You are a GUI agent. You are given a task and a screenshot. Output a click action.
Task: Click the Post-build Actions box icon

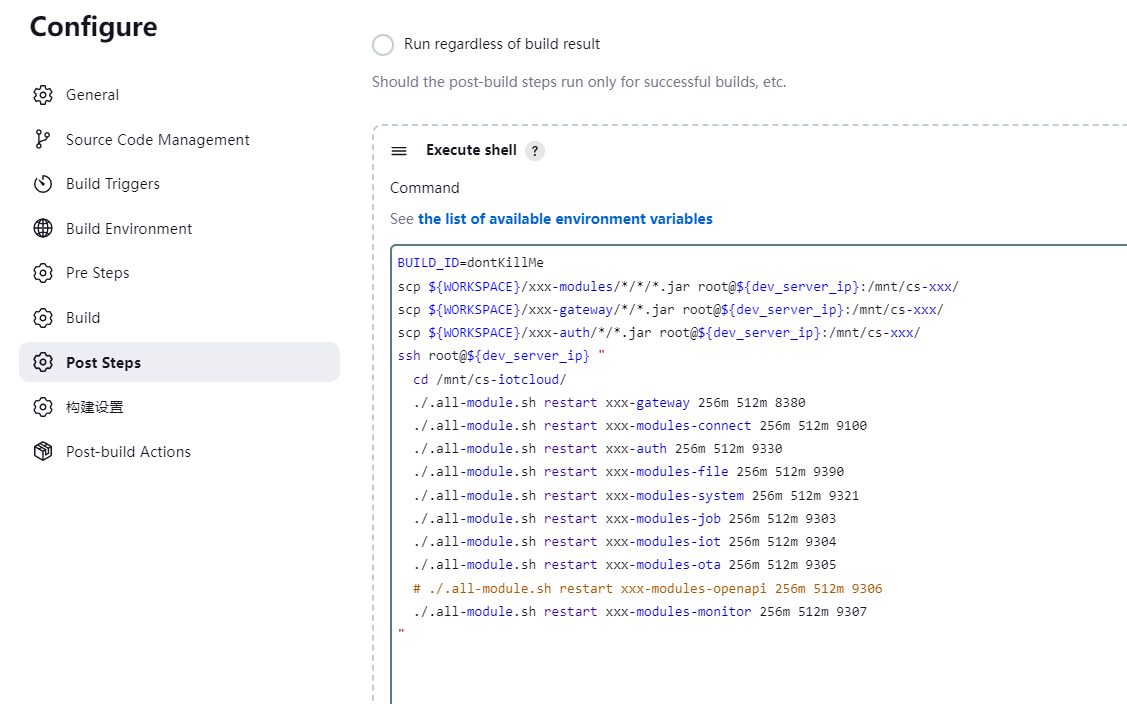42,452
